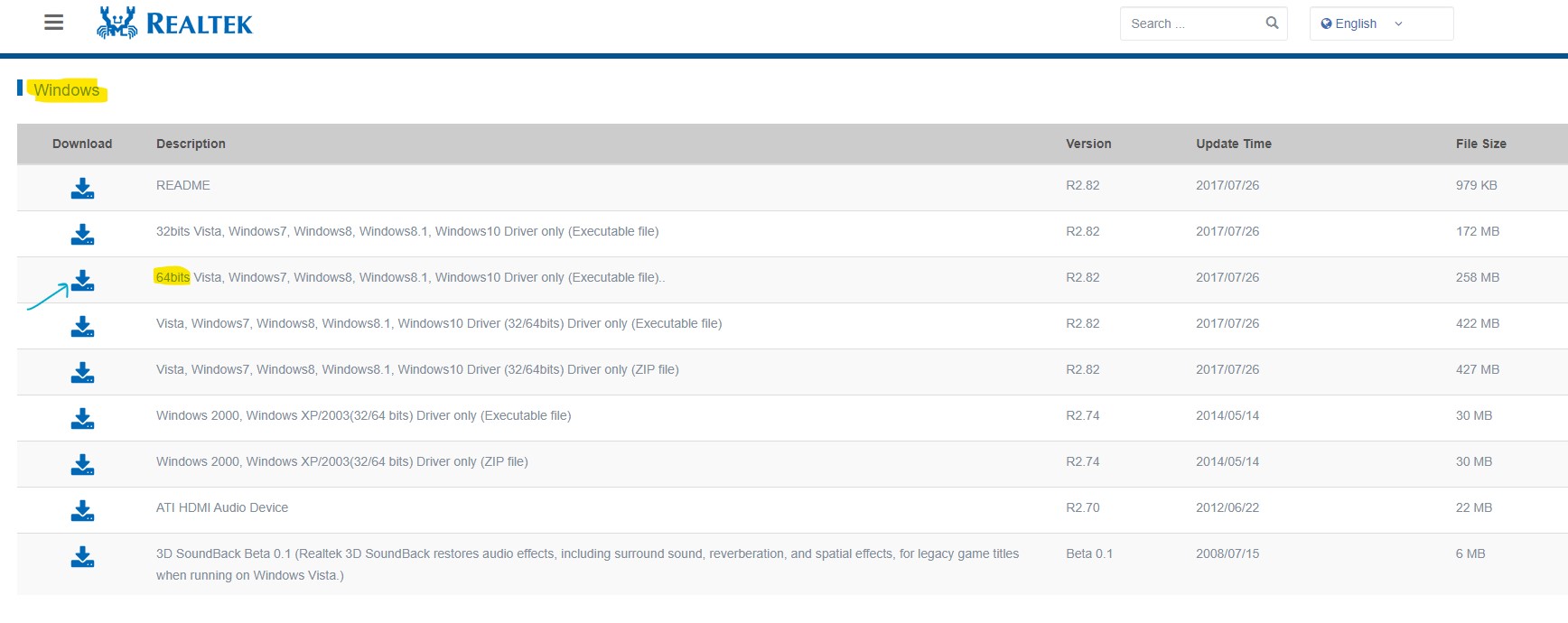
Task: Click the 422 MB file size
Action: point(1478,323)
